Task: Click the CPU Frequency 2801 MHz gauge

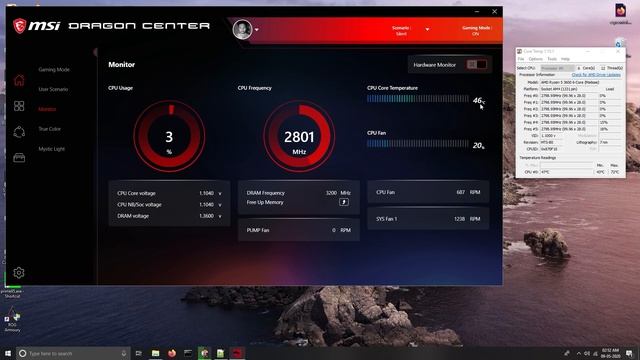Action: coord(299,136)
